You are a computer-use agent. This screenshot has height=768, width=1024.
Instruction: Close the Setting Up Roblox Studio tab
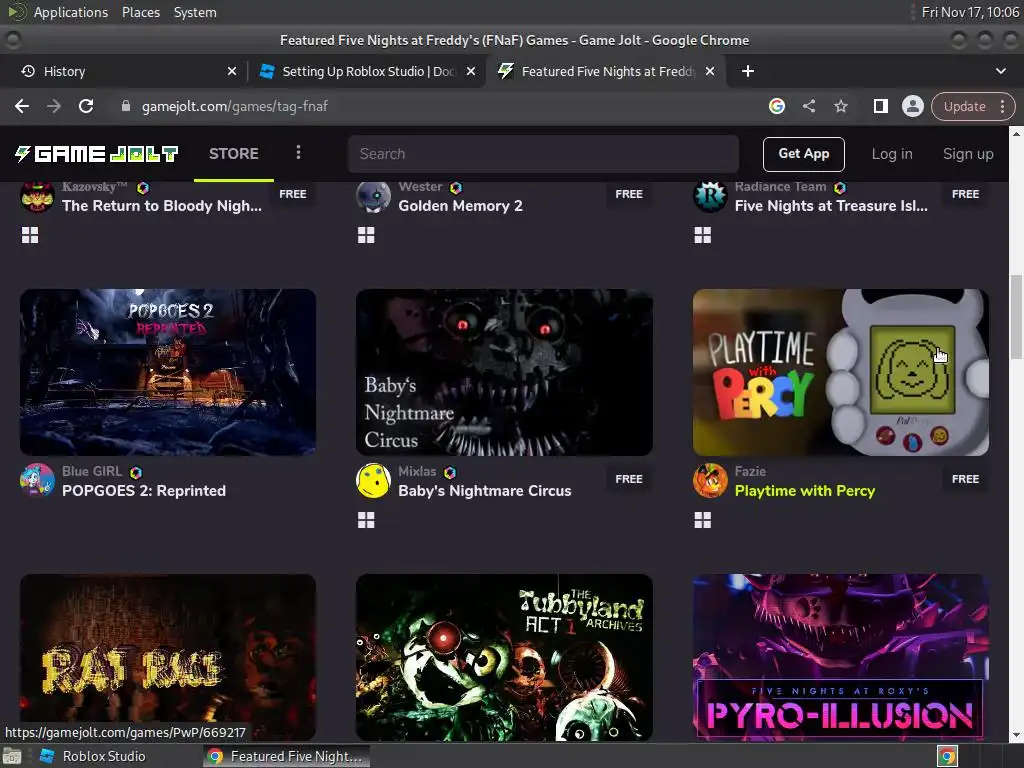(470, 71)
